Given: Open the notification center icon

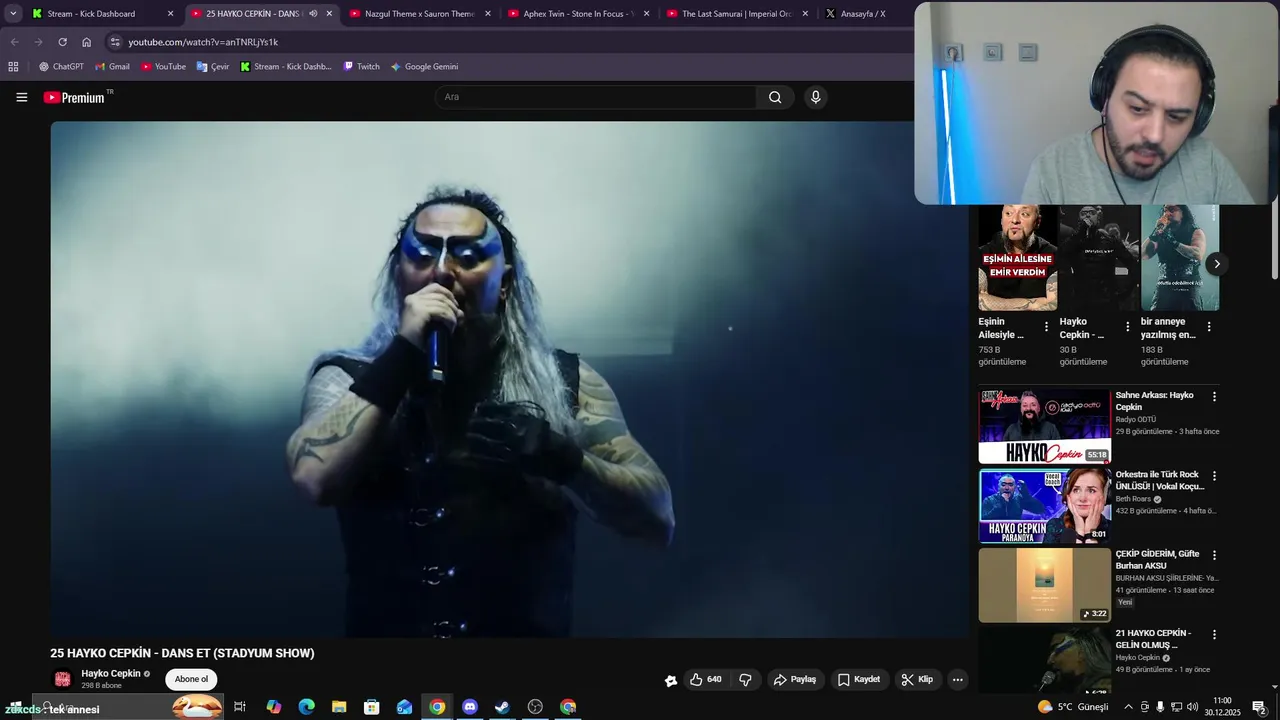Looking at the screenshot, I should (1258, 707).
